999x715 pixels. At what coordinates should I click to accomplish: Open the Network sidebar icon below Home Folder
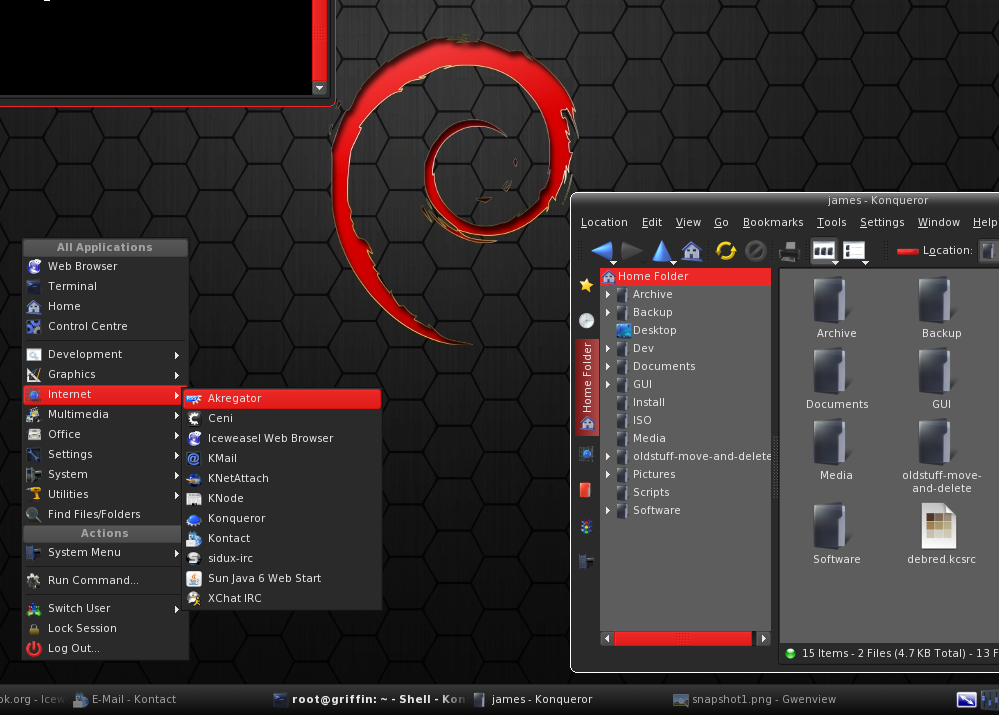click(586, 454)
